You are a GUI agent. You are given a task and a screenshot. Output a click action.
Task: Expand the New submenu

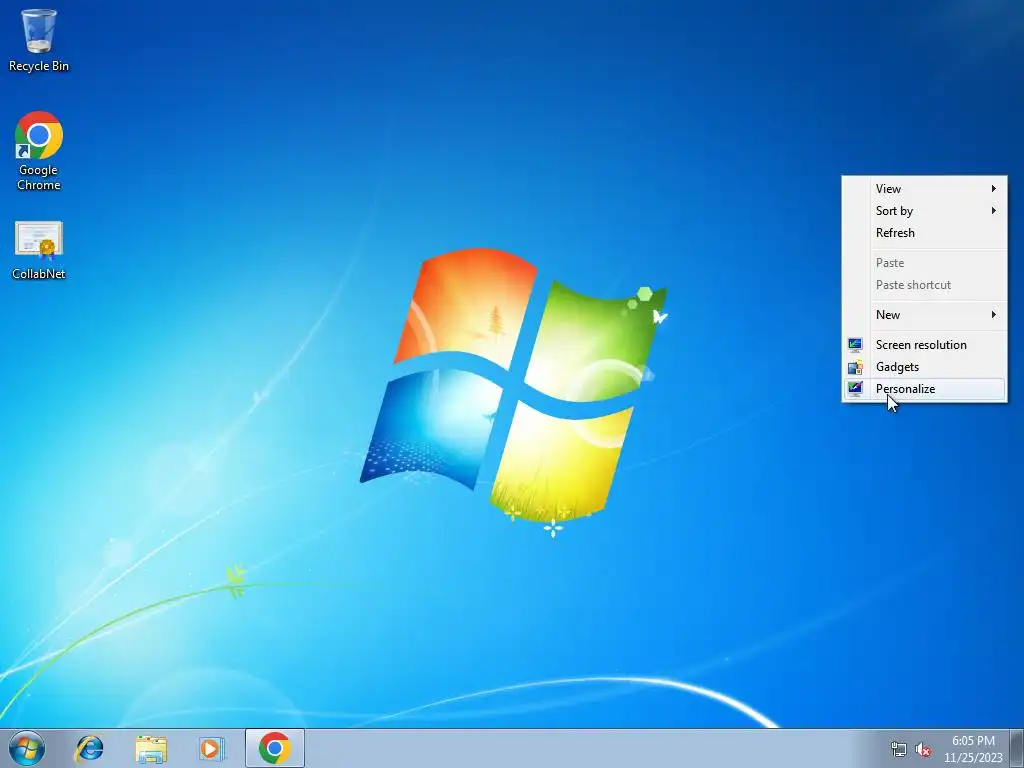pos(924,315)
